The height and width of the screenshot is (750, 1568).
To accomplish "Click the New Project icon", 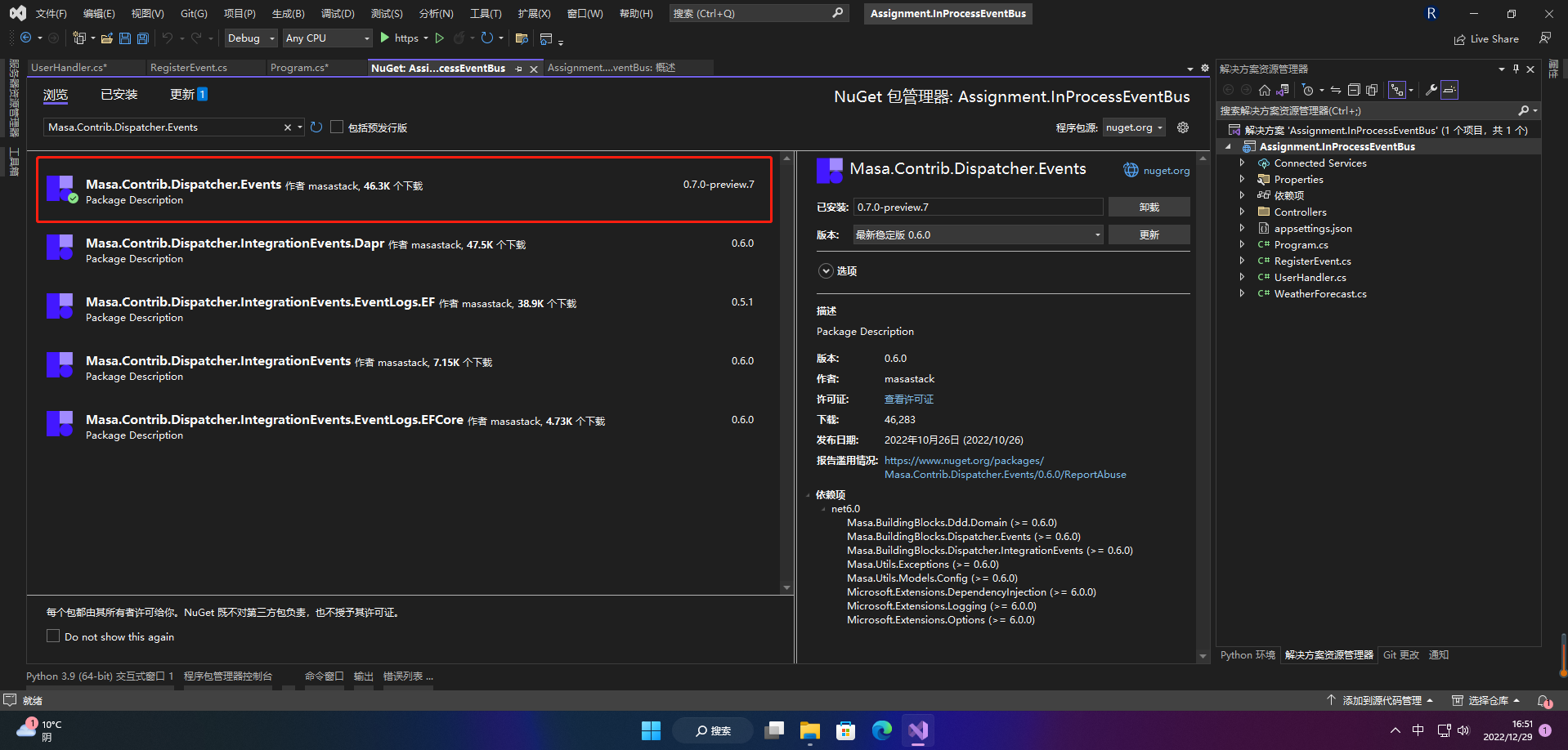I will pyautogui.click(x=78, y=38).
